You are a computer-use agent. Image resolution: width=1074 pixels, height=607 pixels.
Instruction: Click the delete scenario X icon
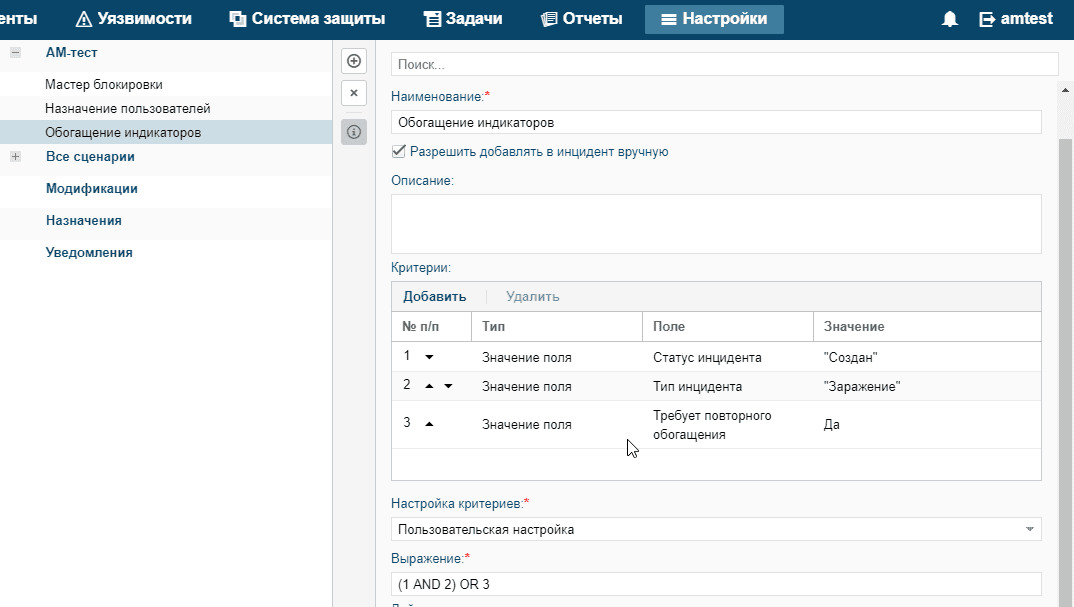click(353, 93)
